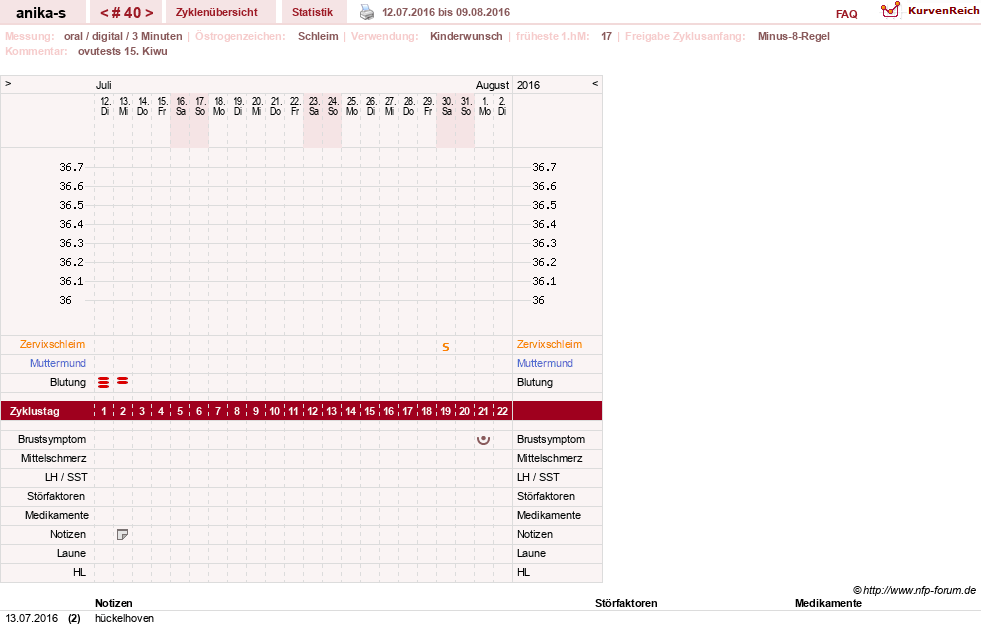Click the left Mittelschmerz row label
The image size is (981, 642).
pos(53,458)
